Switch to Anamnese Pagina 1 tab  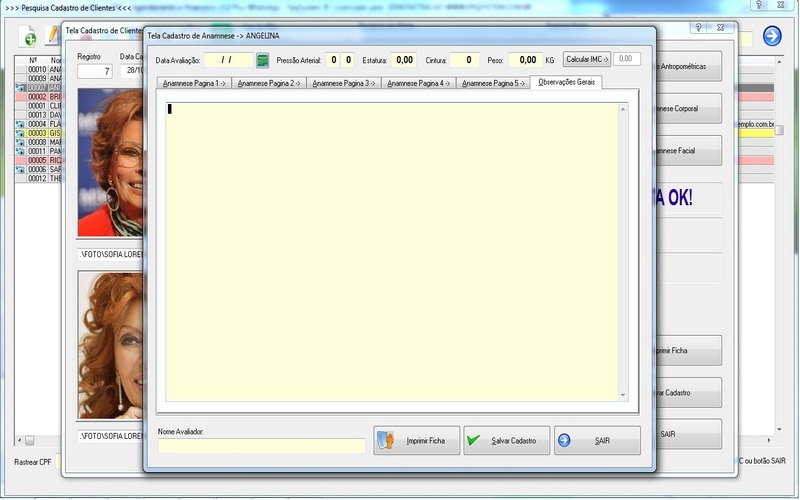click(x=194, y=83)
